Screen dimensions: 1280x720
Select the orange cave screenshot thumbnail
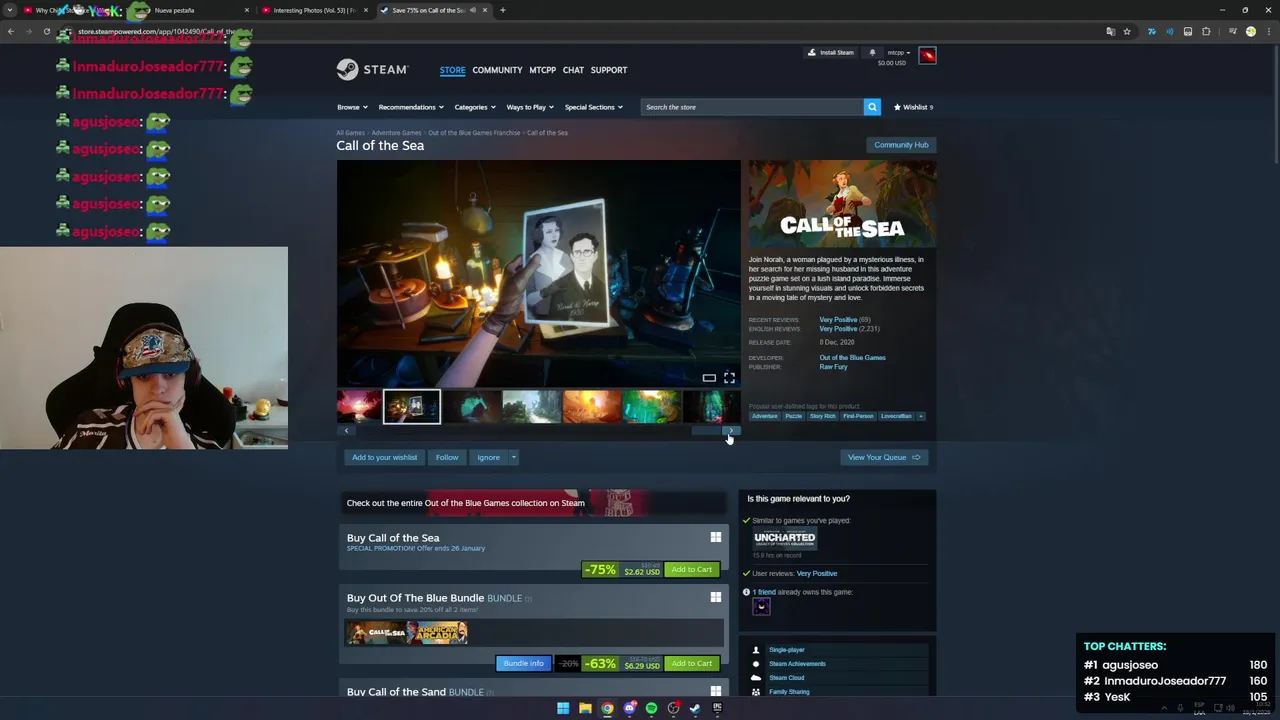(x=591, y=407)
